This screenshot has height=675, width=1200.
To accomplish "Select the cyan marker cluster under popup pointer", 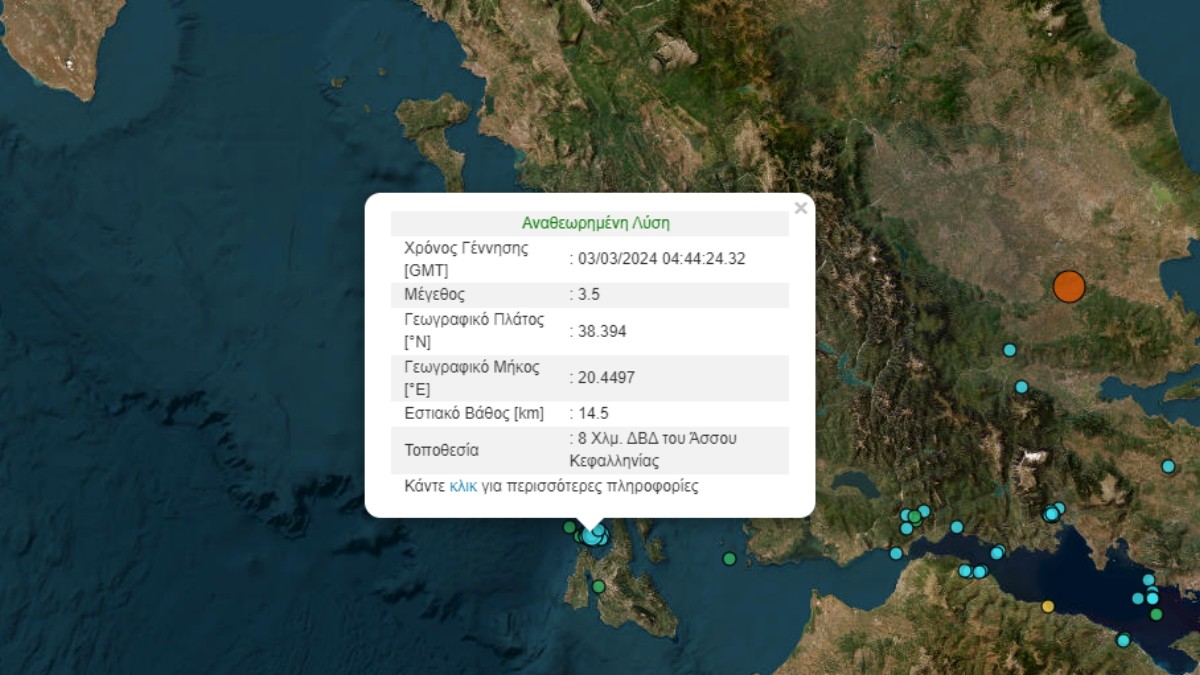I will coord(594,537).
